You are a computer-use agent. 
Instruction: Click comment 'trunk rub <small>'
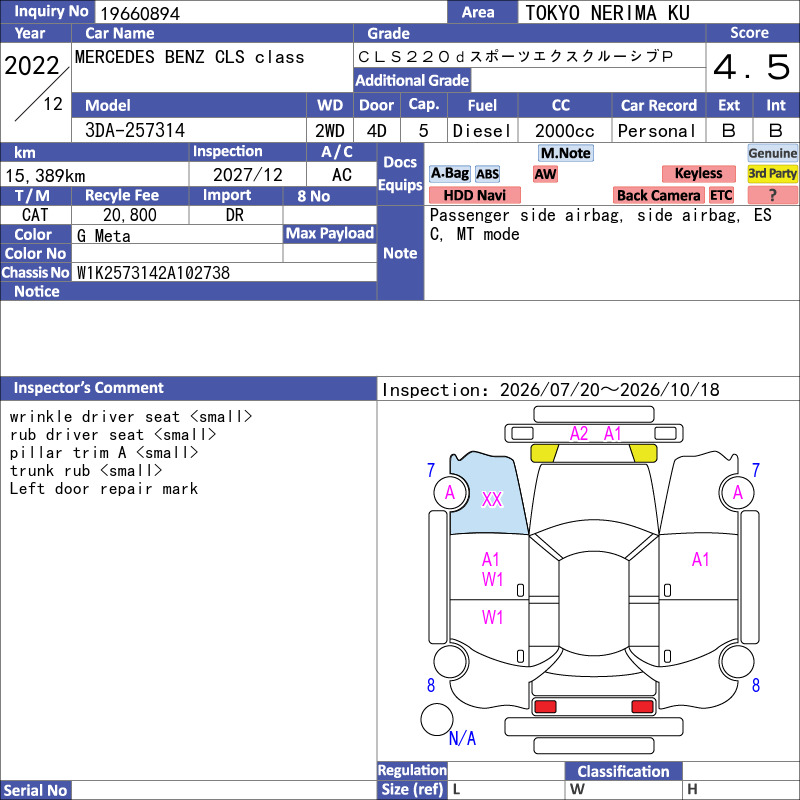point(86,471)
